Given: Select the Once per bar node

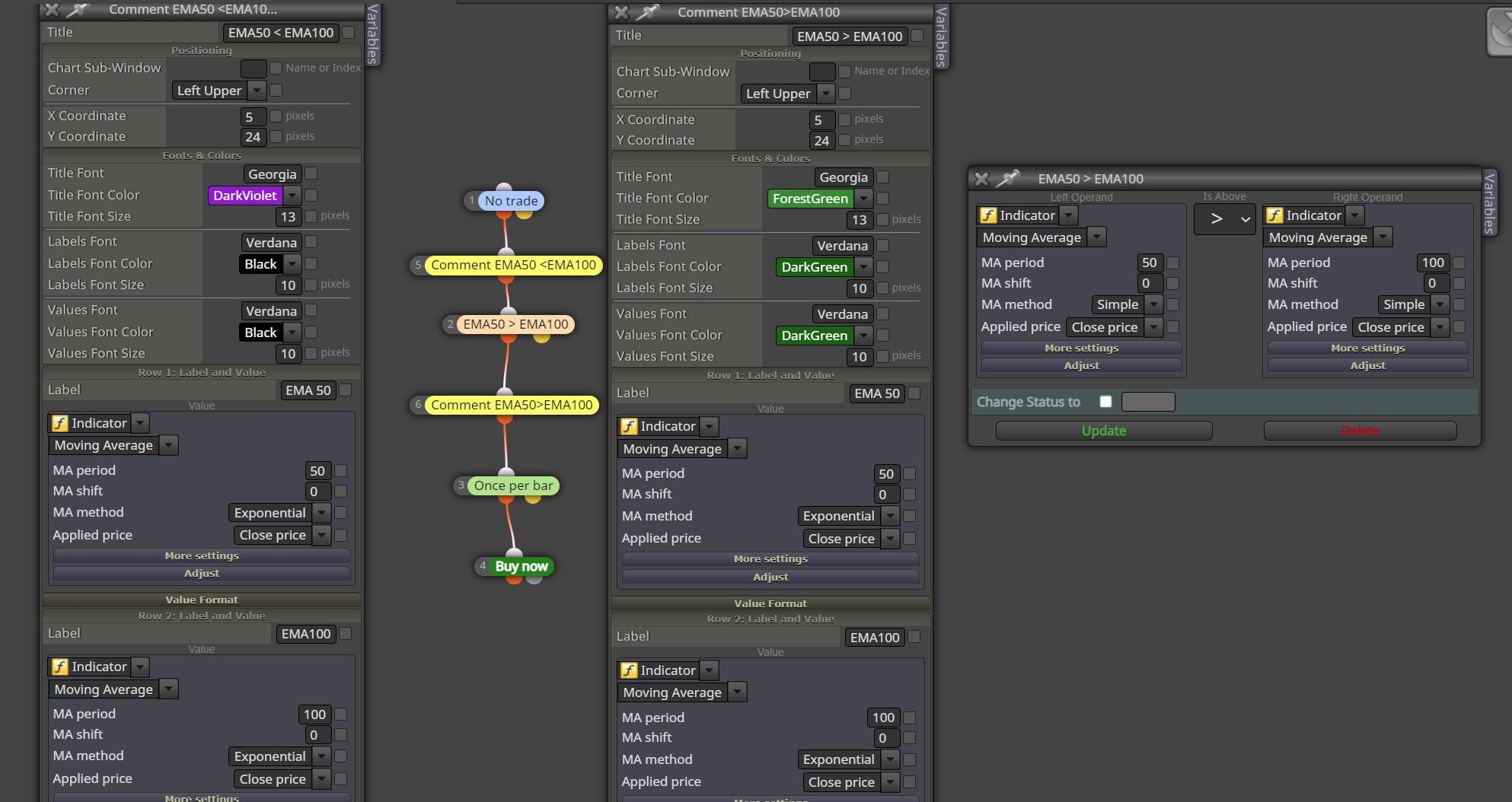Looking at the screenshot, I should click(x=513, y=485).
